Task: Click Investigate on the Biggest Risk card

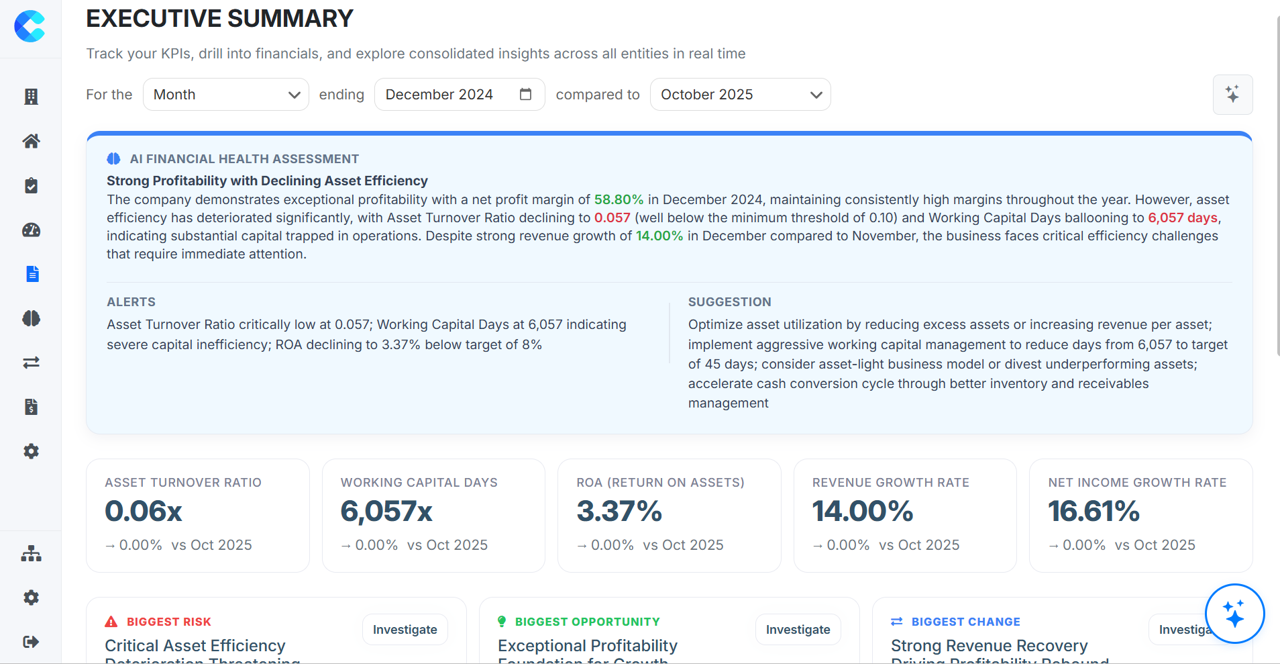Action: click(x=405, y=630)
